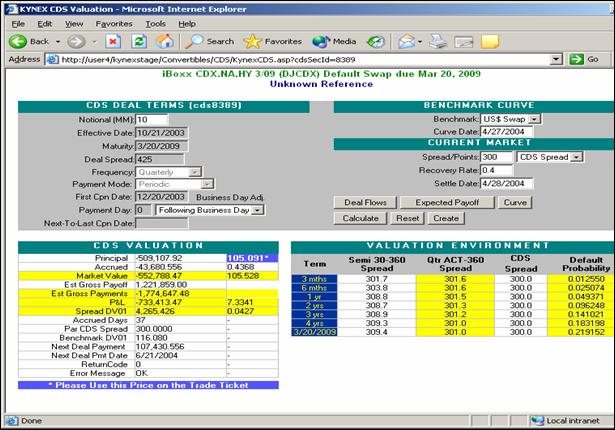Click the Spread/Points input field

pos(496,157)
